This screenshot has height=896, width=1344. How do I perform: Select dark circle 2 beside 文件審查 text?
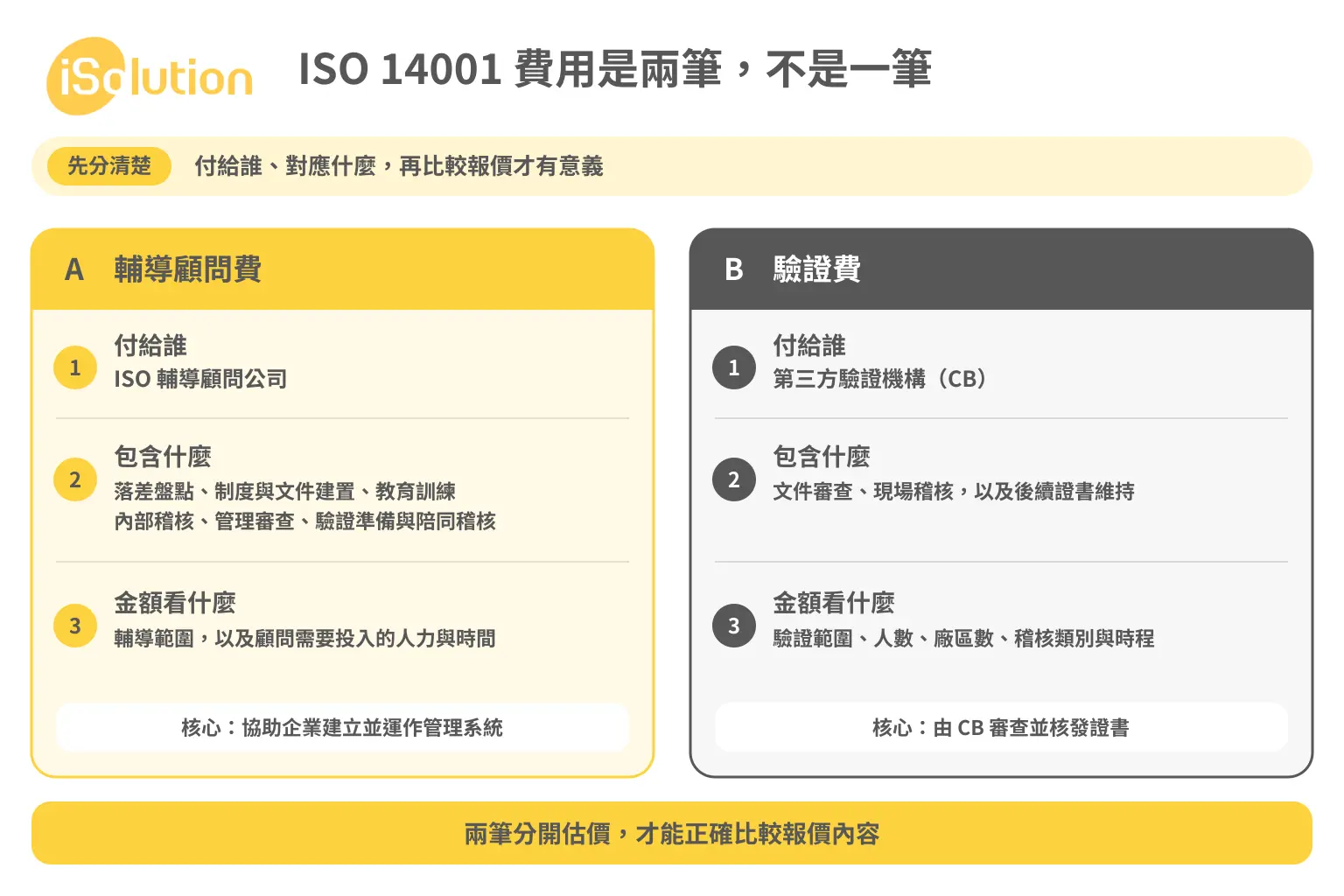click(734, 479)
